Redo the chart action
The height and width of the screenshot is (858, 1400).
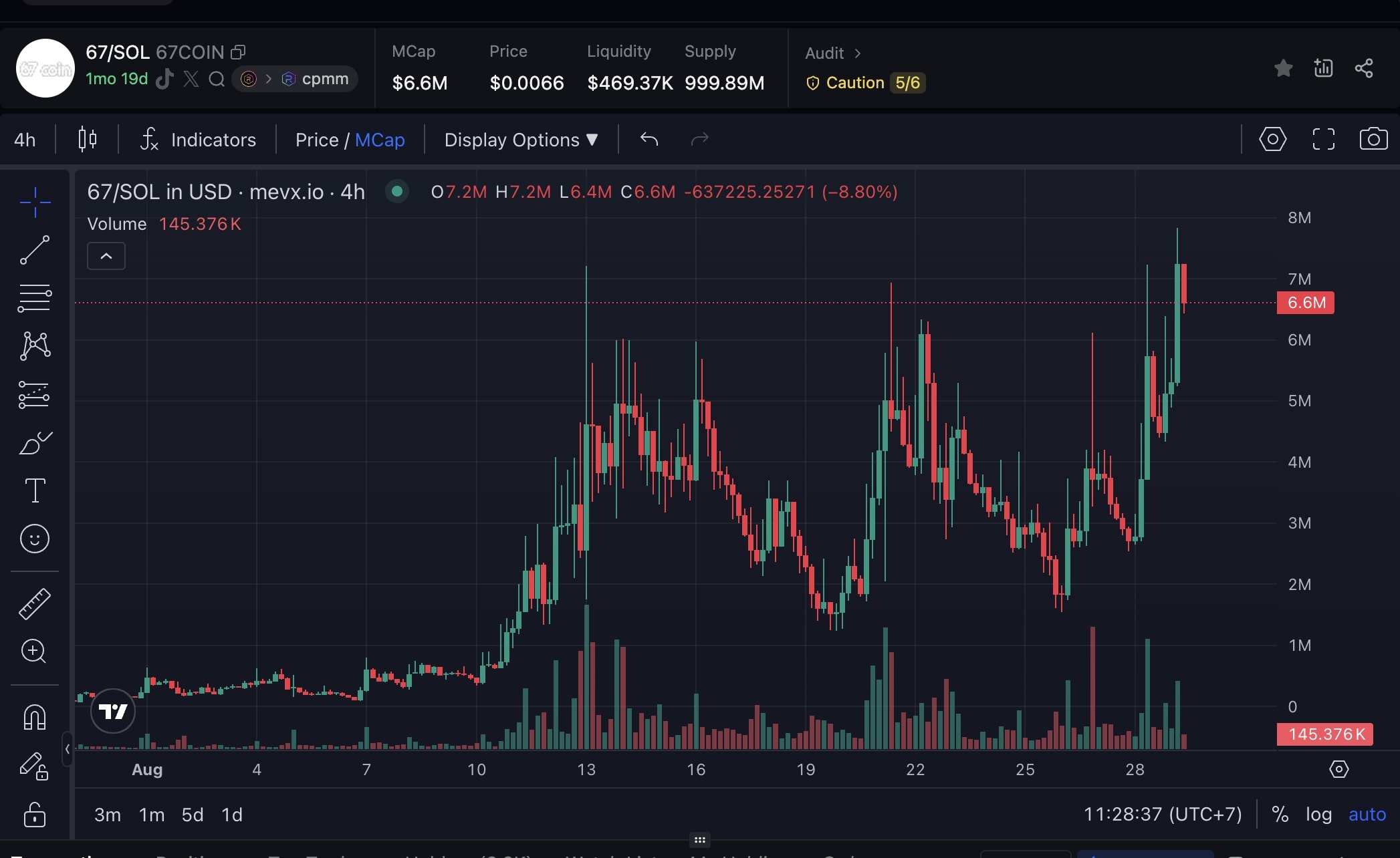tap(699, 139)
